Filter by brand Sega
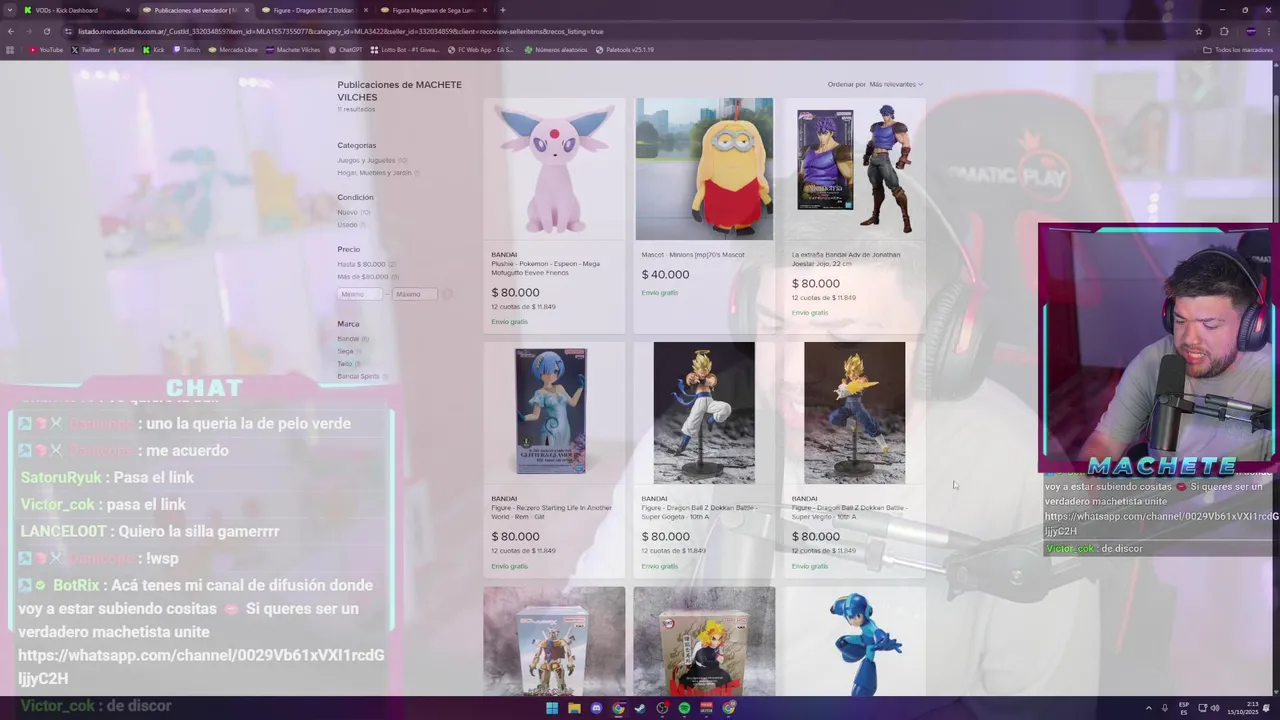The height and width of the screenshot is (720, 1280). pos(345,351)
